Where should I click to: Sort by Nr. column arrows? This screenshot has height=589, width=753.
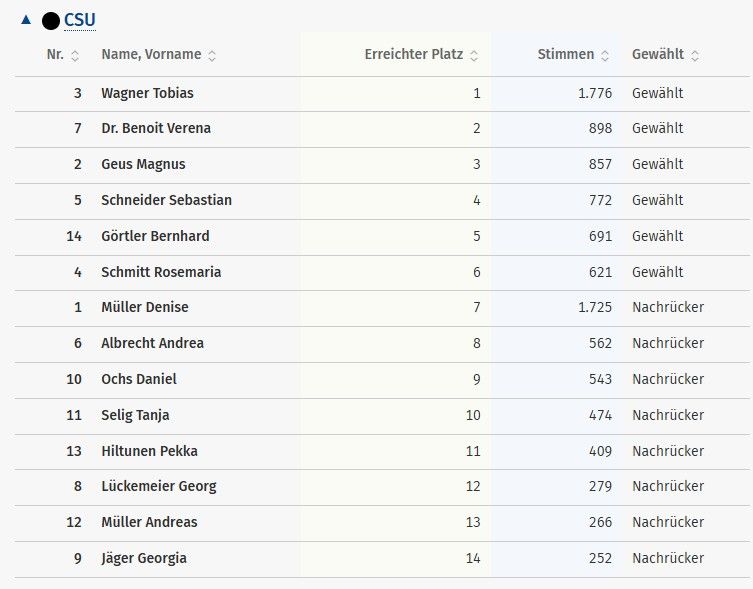(75, 55)
